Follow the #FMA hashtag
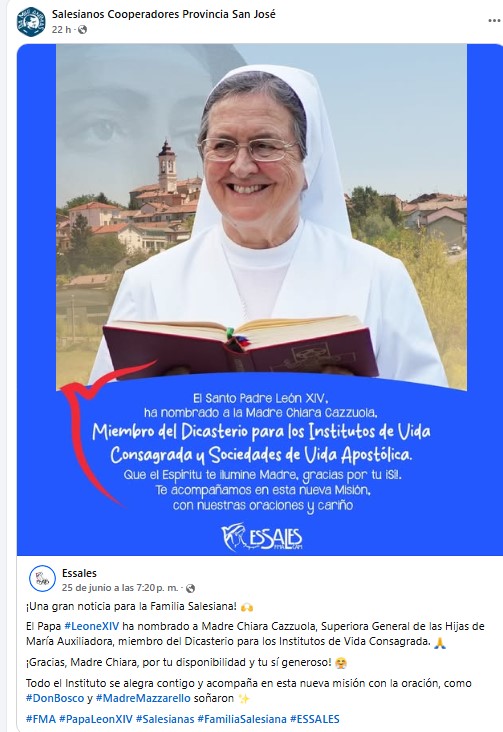 tap(41, 719)
